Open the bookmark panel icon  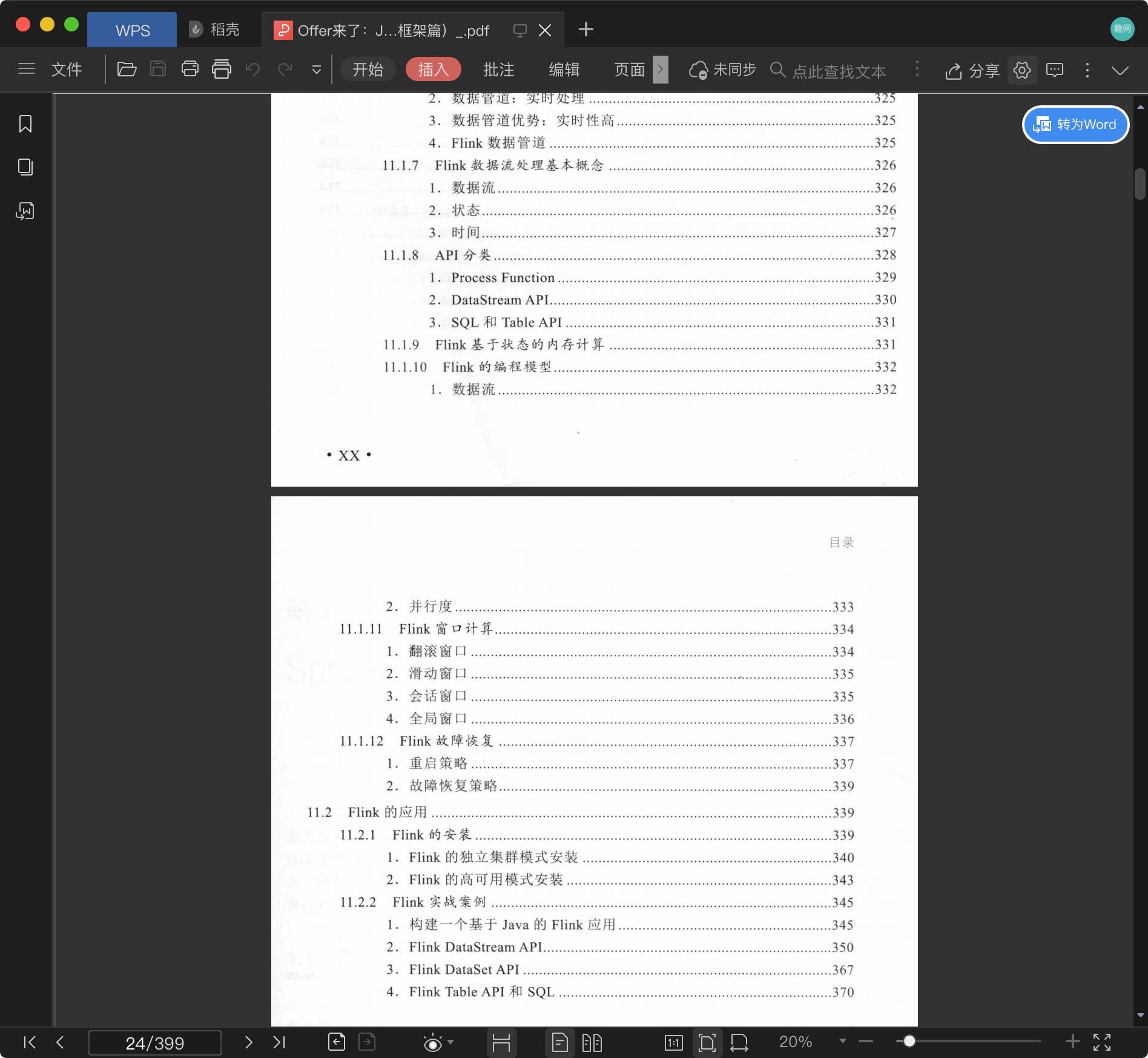pos(25,123)
